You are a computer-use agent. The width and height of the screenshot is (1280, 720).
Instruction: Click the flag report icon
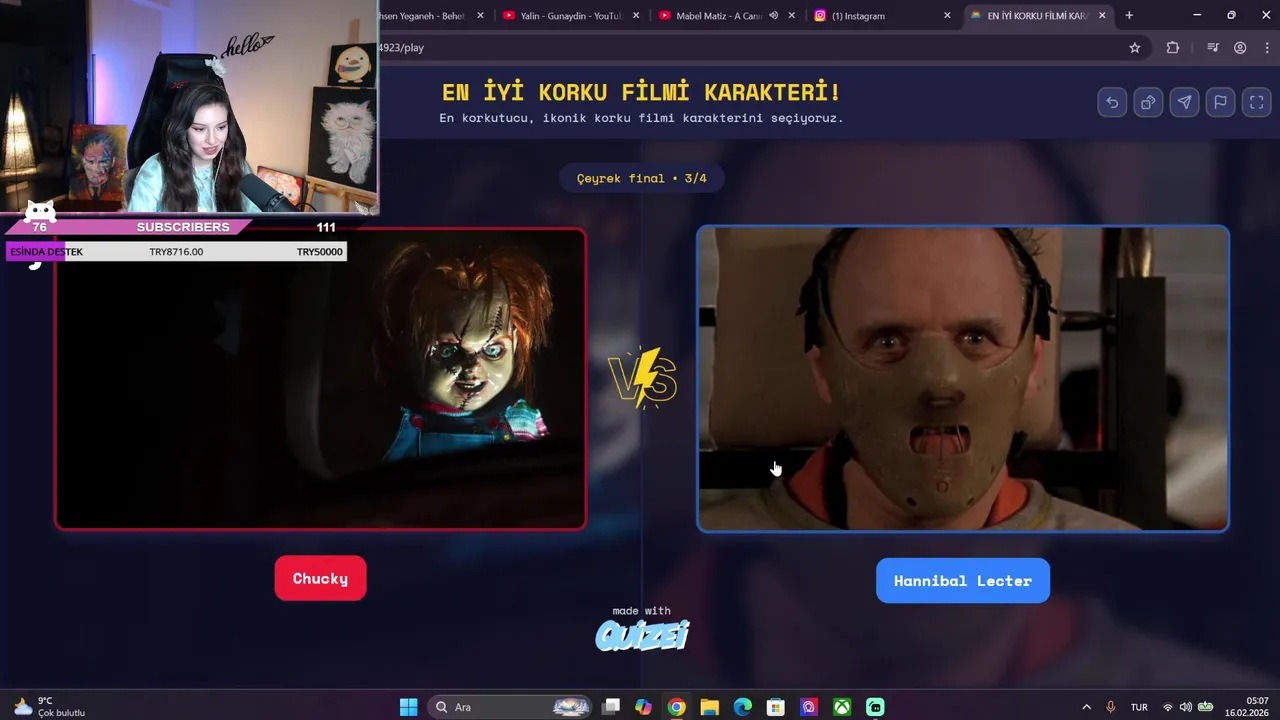pyautogui.click(x=1221, y=102)
